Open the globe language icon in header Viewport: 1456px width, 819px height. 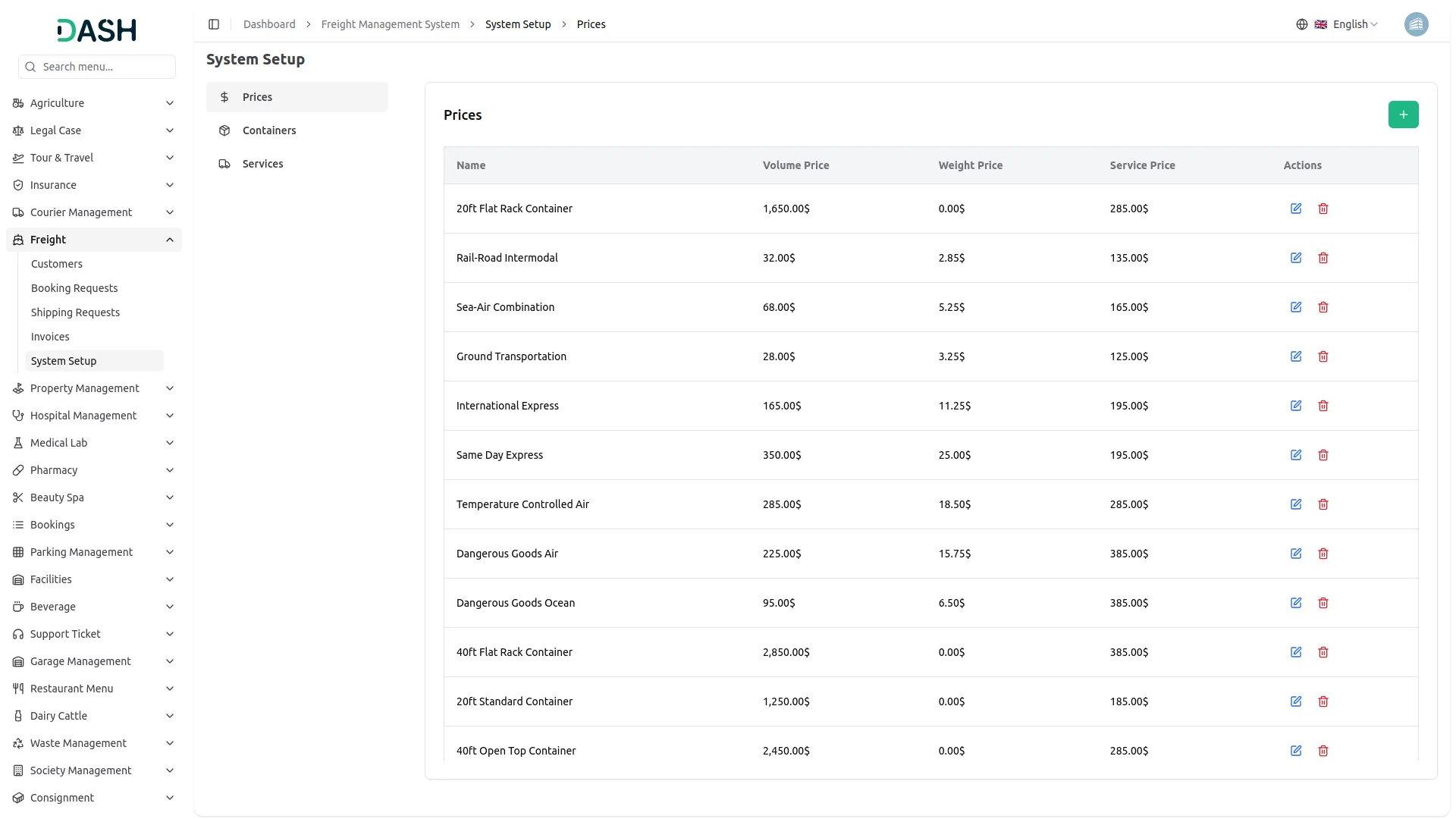[x=1301, y=24]
